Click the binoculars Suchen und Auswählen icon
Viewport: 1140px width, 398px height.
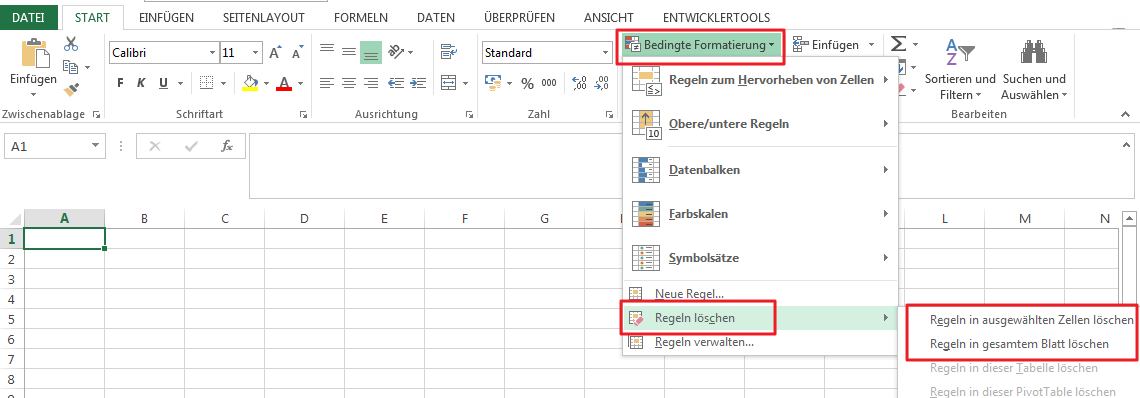(x=1033, y=52)
